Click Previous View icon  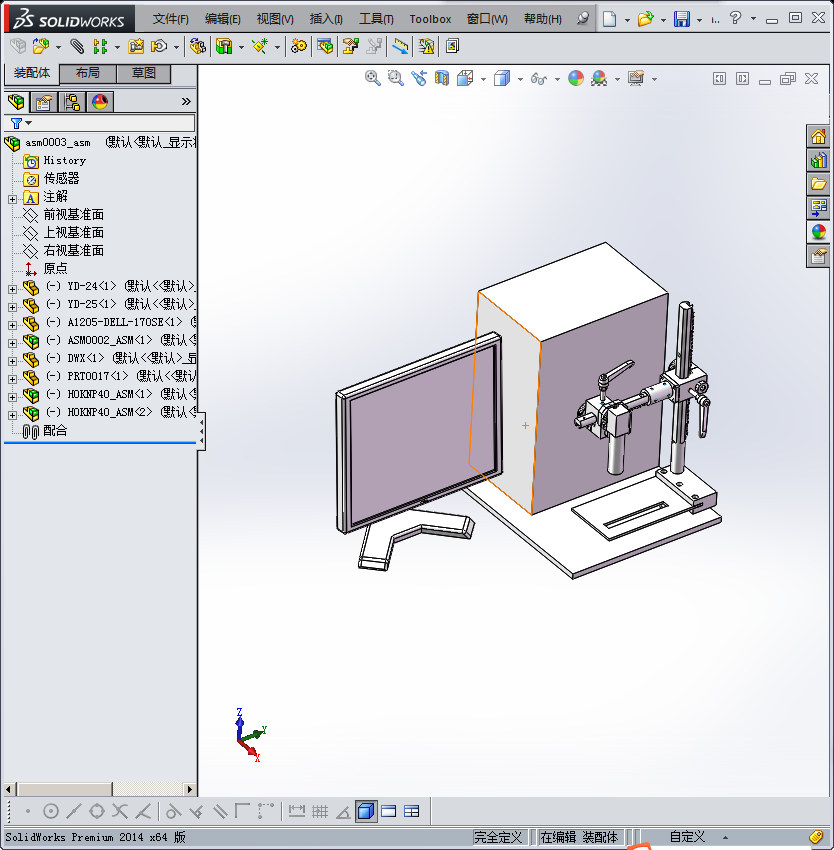pos(419,79)
